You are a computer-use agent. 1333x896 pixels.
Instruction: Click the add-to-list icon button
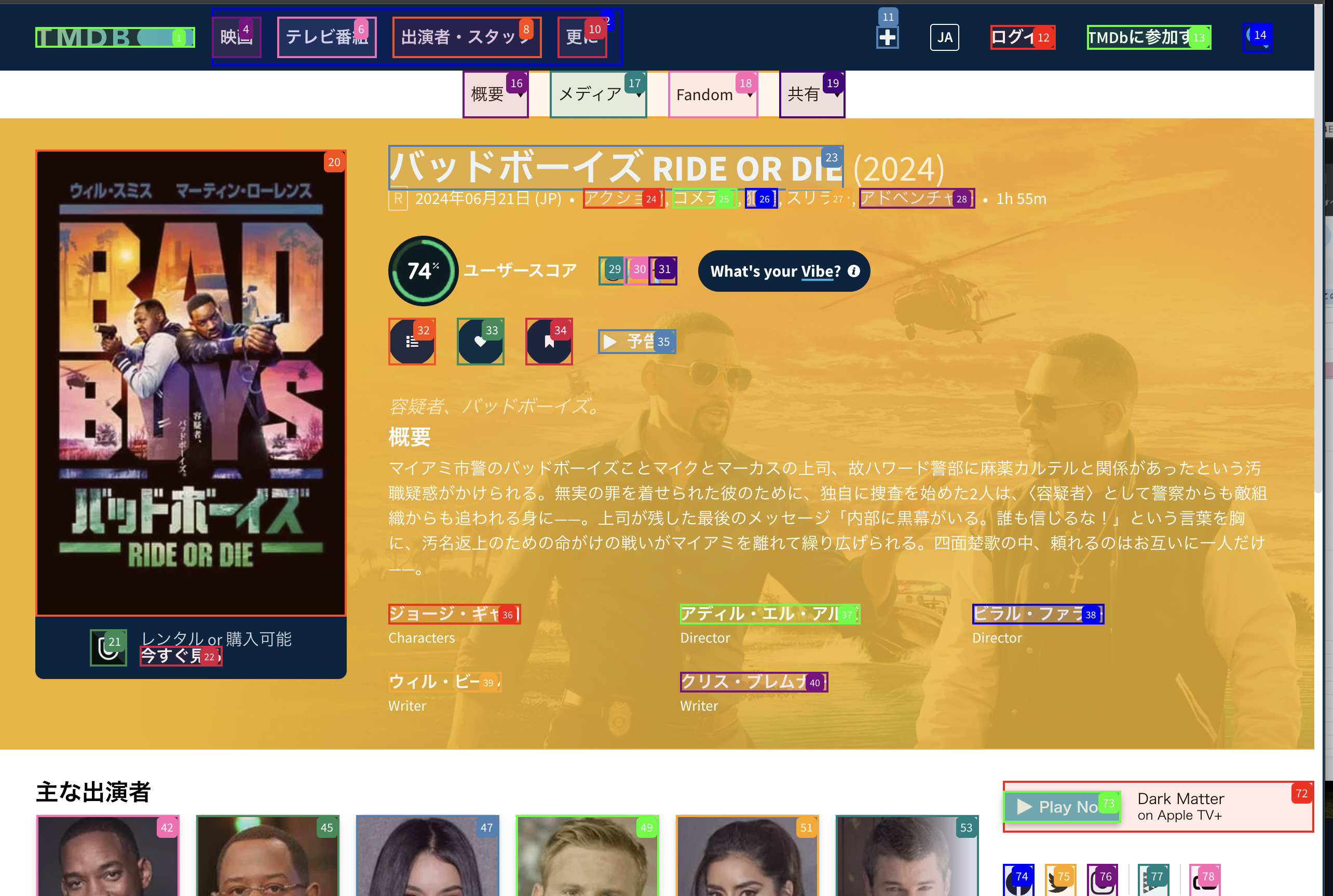coord(412,342)
